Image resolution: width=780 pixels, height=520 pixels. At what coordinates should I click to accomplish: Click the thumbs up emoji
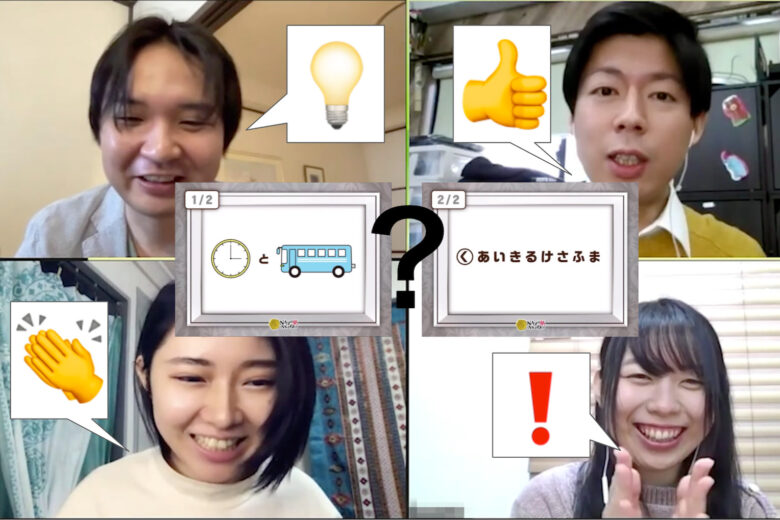pos(503,84)
